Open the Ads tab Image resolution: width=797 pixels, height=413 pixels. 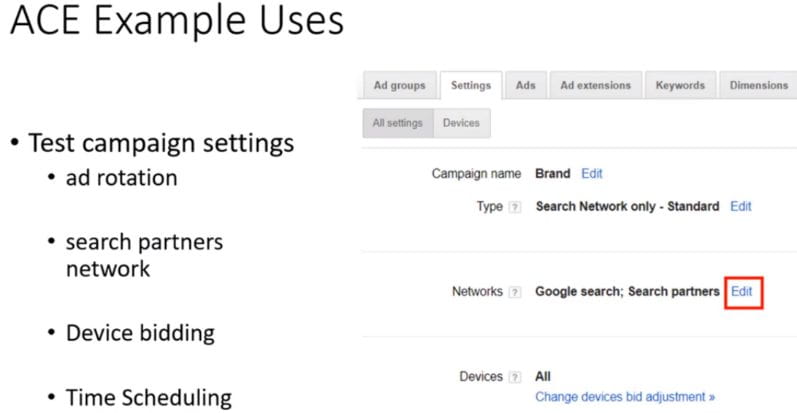tap(526, 85)
